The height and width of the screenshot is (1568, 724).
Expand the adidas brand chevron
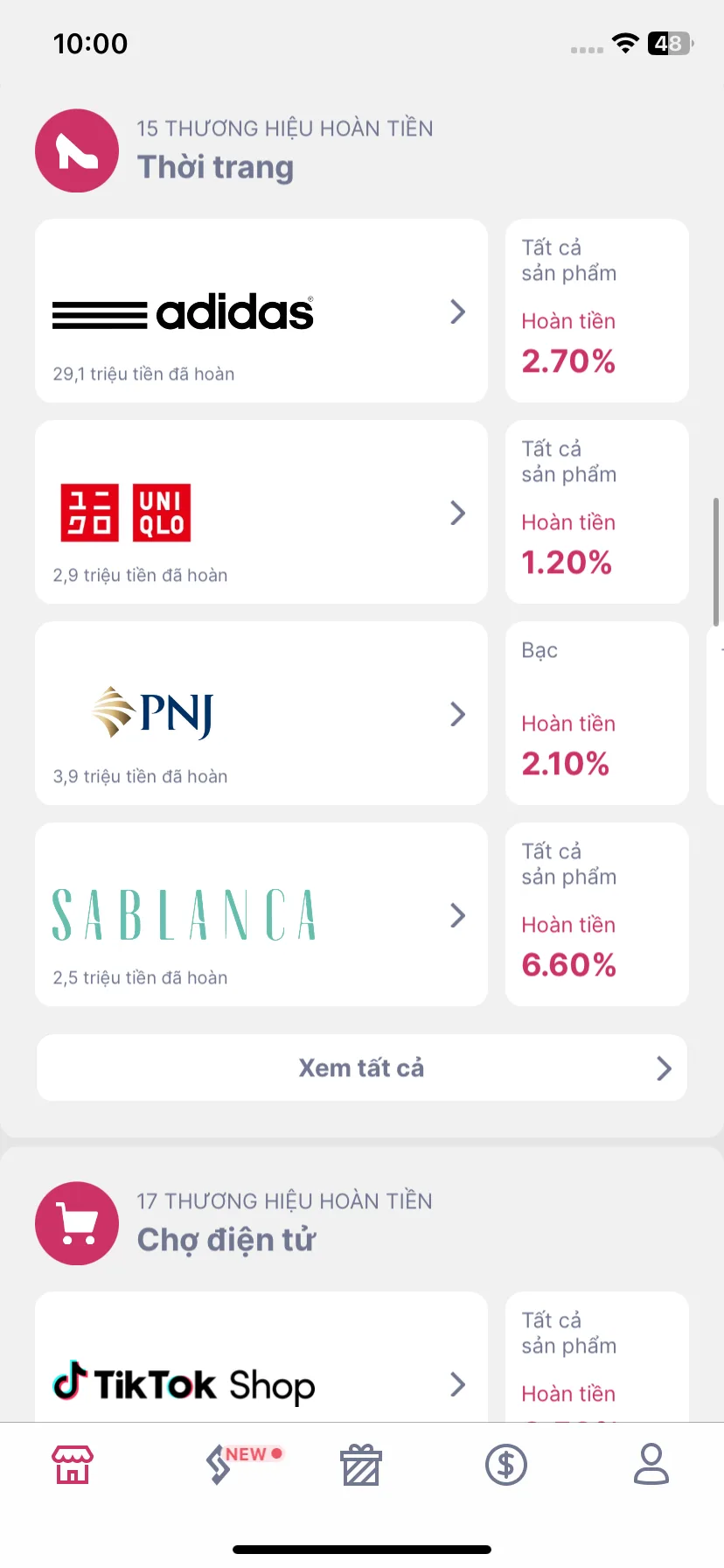457,311
